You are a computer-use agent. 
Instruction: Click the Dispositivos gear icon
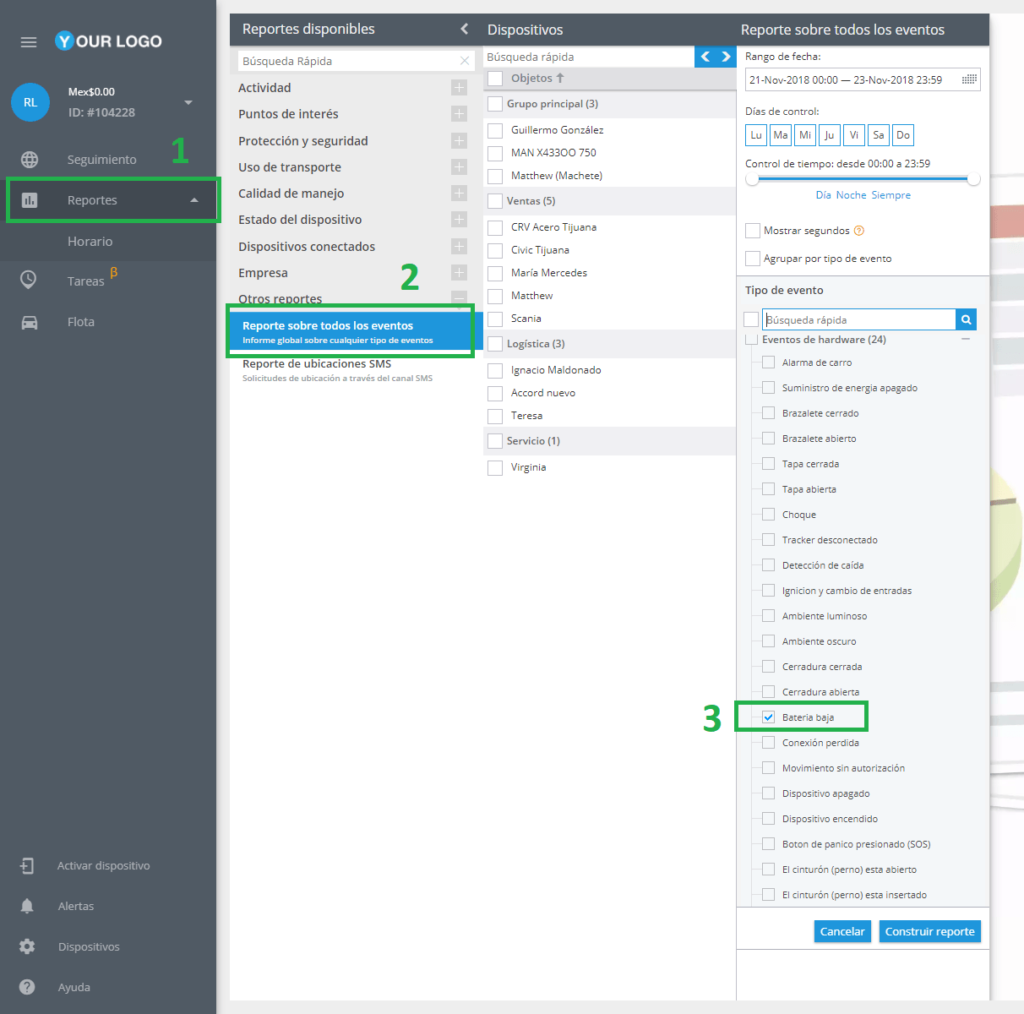click(x=27, y=947)
